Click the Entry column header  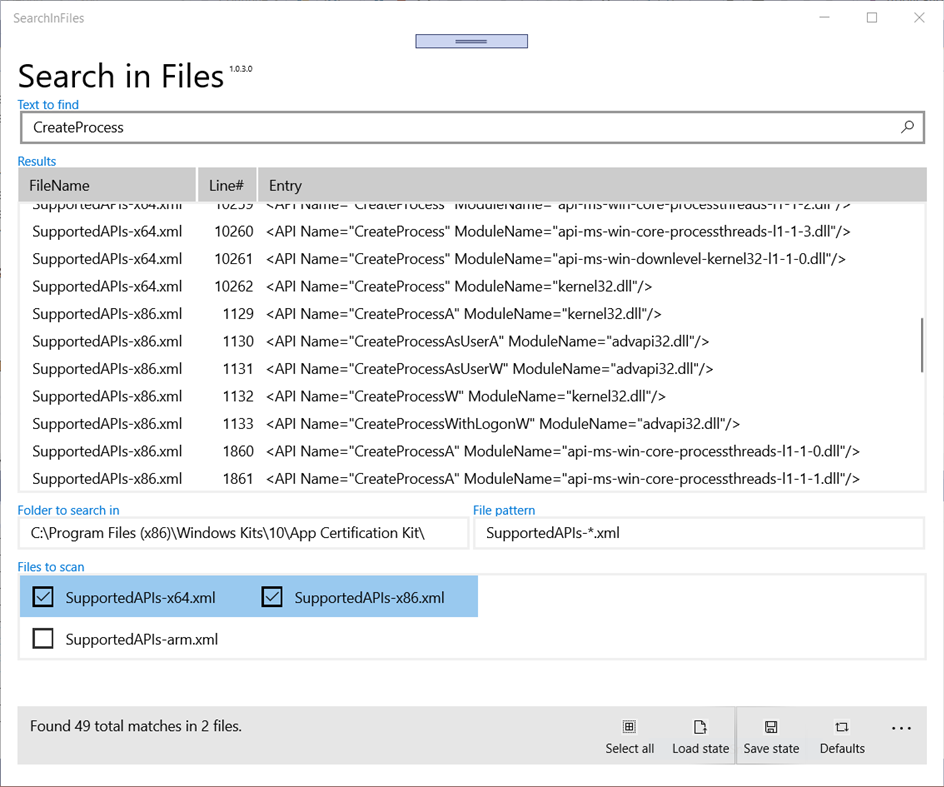(285, 185)
